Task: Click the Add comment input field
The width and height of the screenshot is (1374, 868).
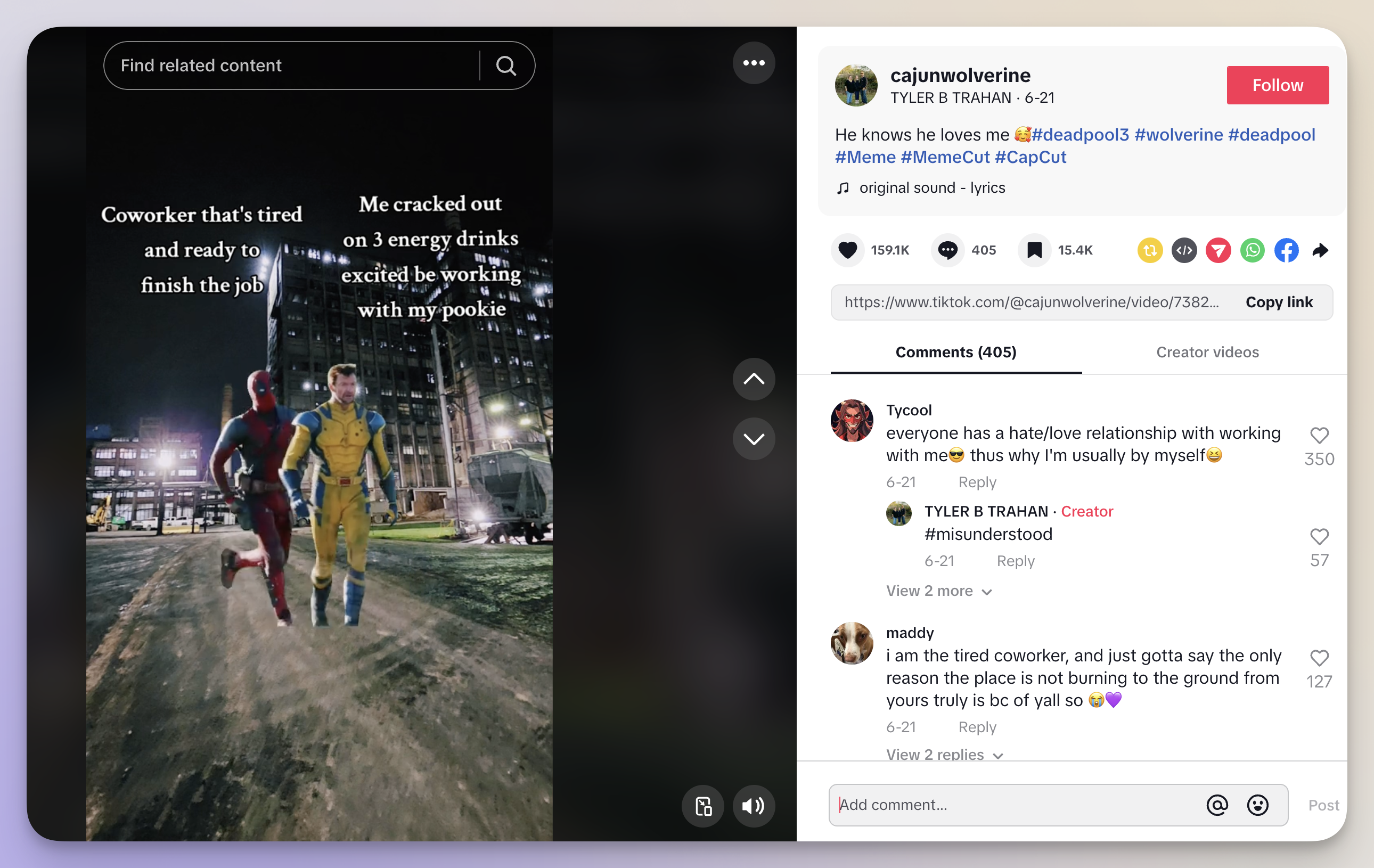Action: (1020, 803)
